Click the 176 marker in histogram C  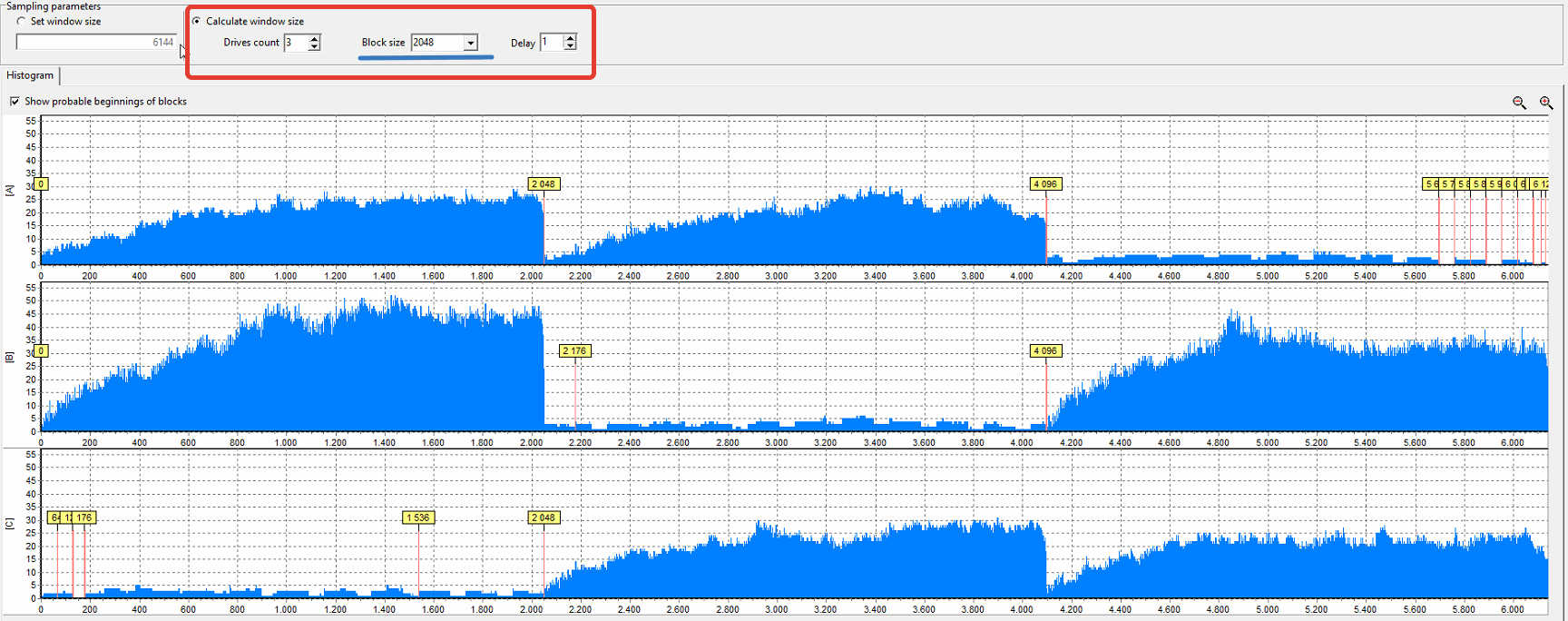coord(84,518)
